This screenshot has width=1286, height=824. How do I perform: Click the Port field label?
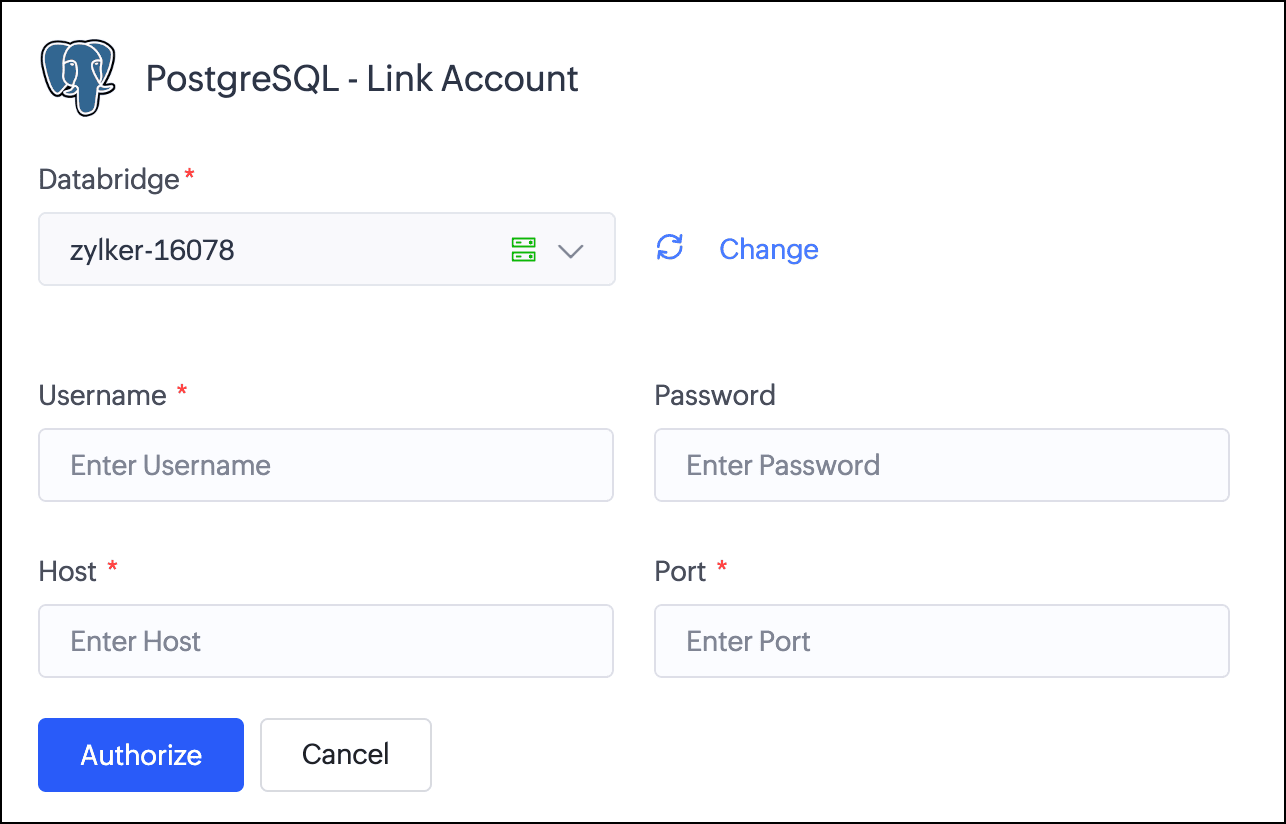[681, 571]
